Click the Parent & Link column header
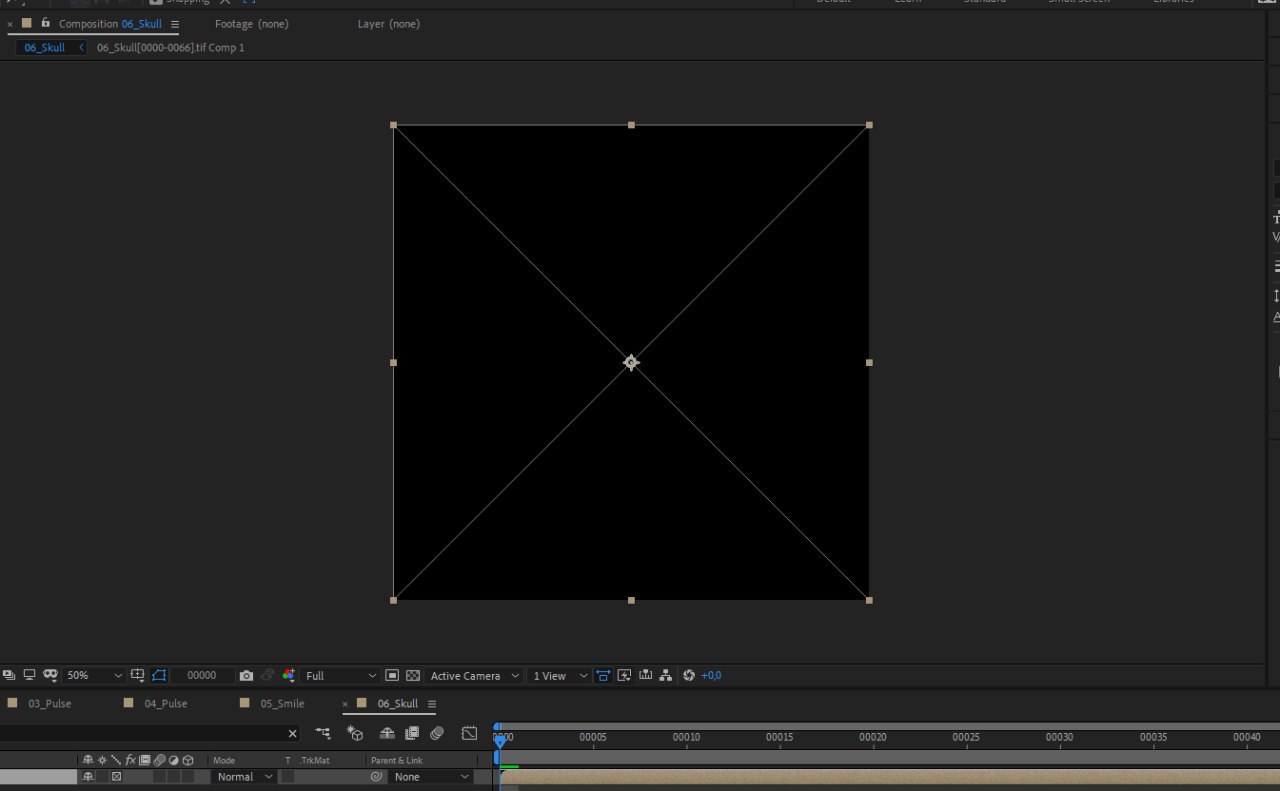The height and width of the screenshot is (791, 1280). [x=397, y=761]
